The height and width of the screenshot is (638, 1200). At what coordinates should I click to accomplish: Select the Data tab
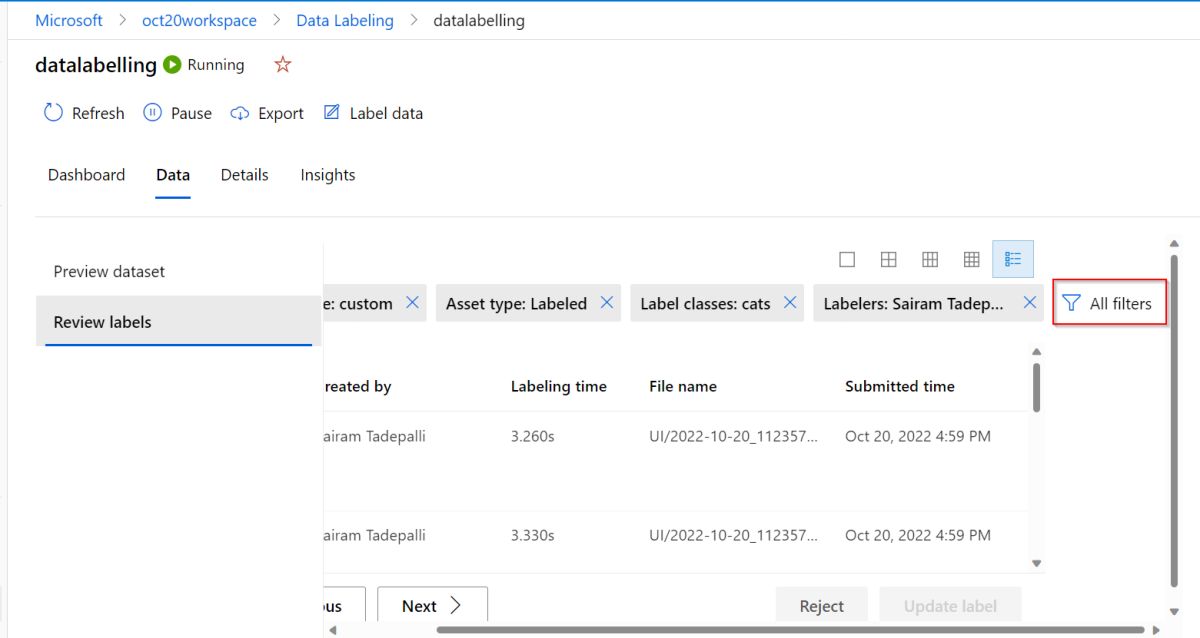tap(173, 175)
